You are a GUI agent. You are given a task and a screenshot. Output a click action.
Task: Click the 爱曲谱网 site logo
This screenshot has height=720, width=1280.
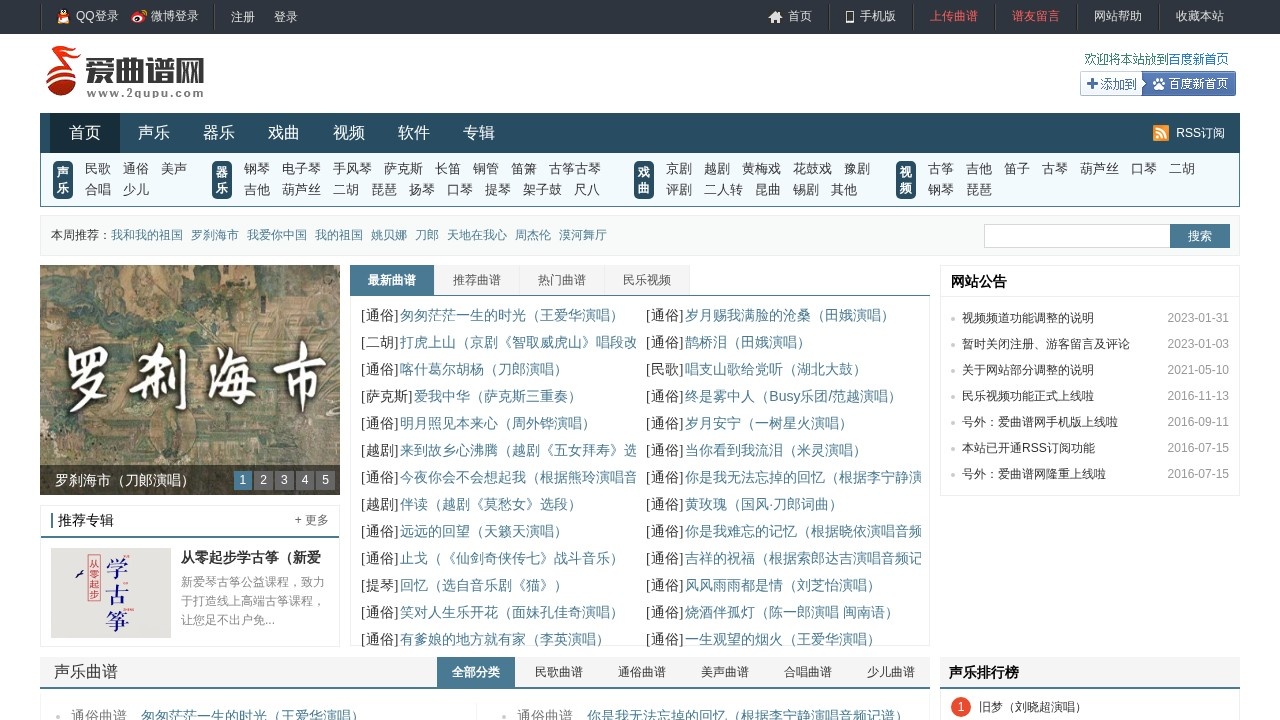point(125,72)
